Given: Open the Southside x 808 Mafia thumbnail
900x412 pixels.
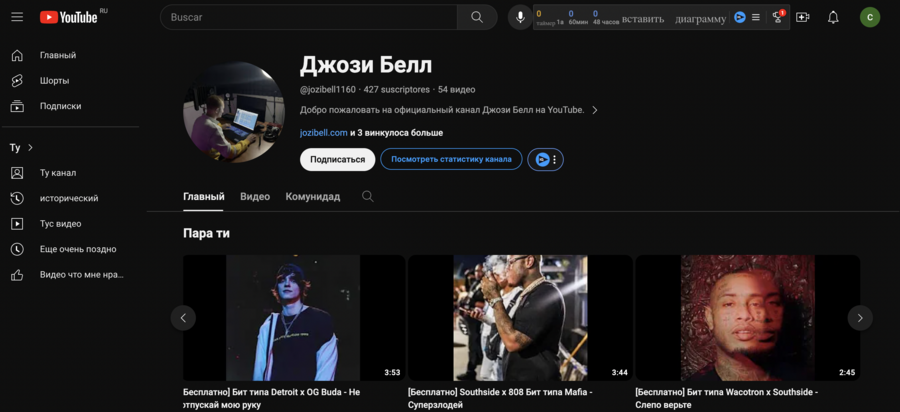Looking at the screenshot, I should [x=520, y=318].
